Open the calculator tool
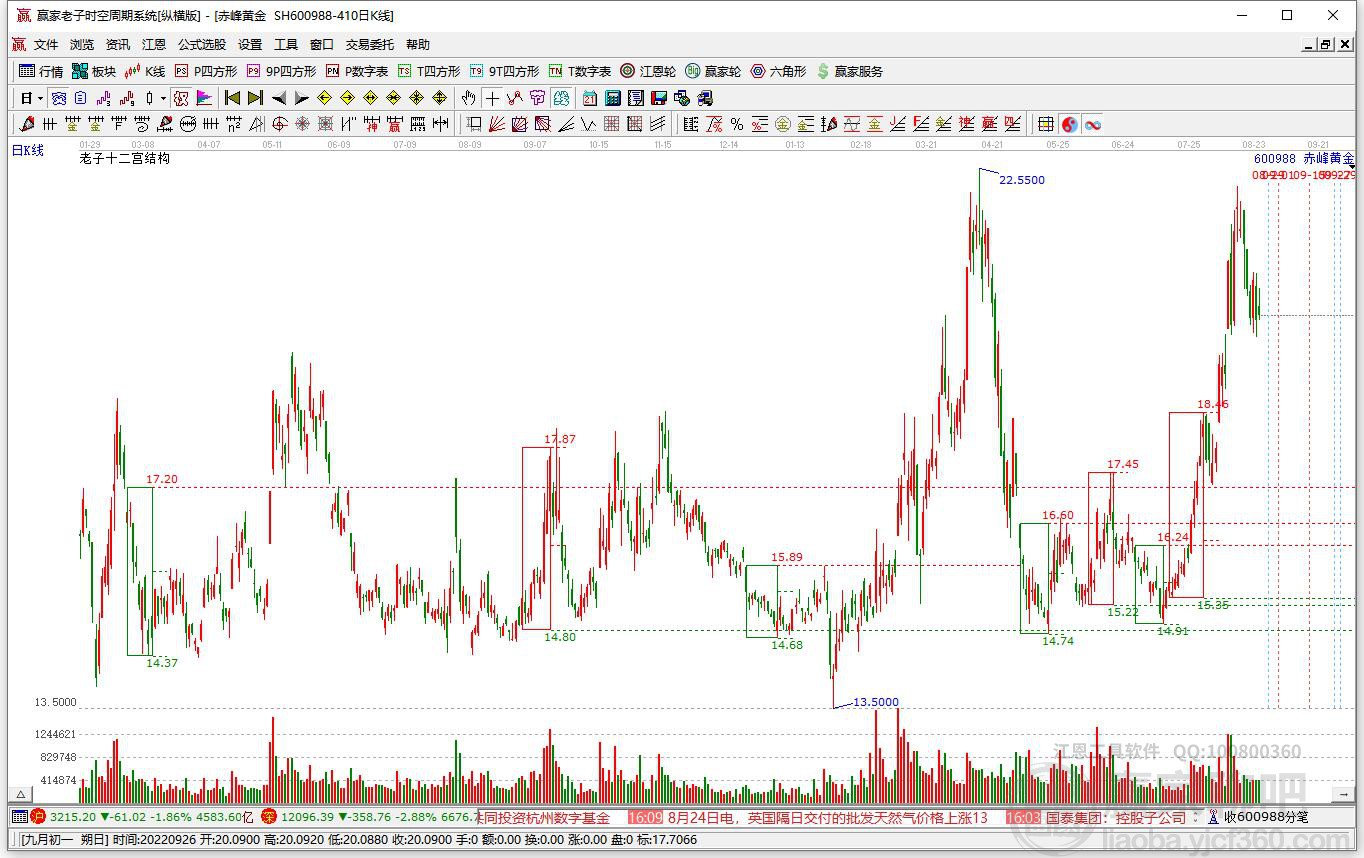The width and height of the screenshot is (1364, 858). [613, 98]
